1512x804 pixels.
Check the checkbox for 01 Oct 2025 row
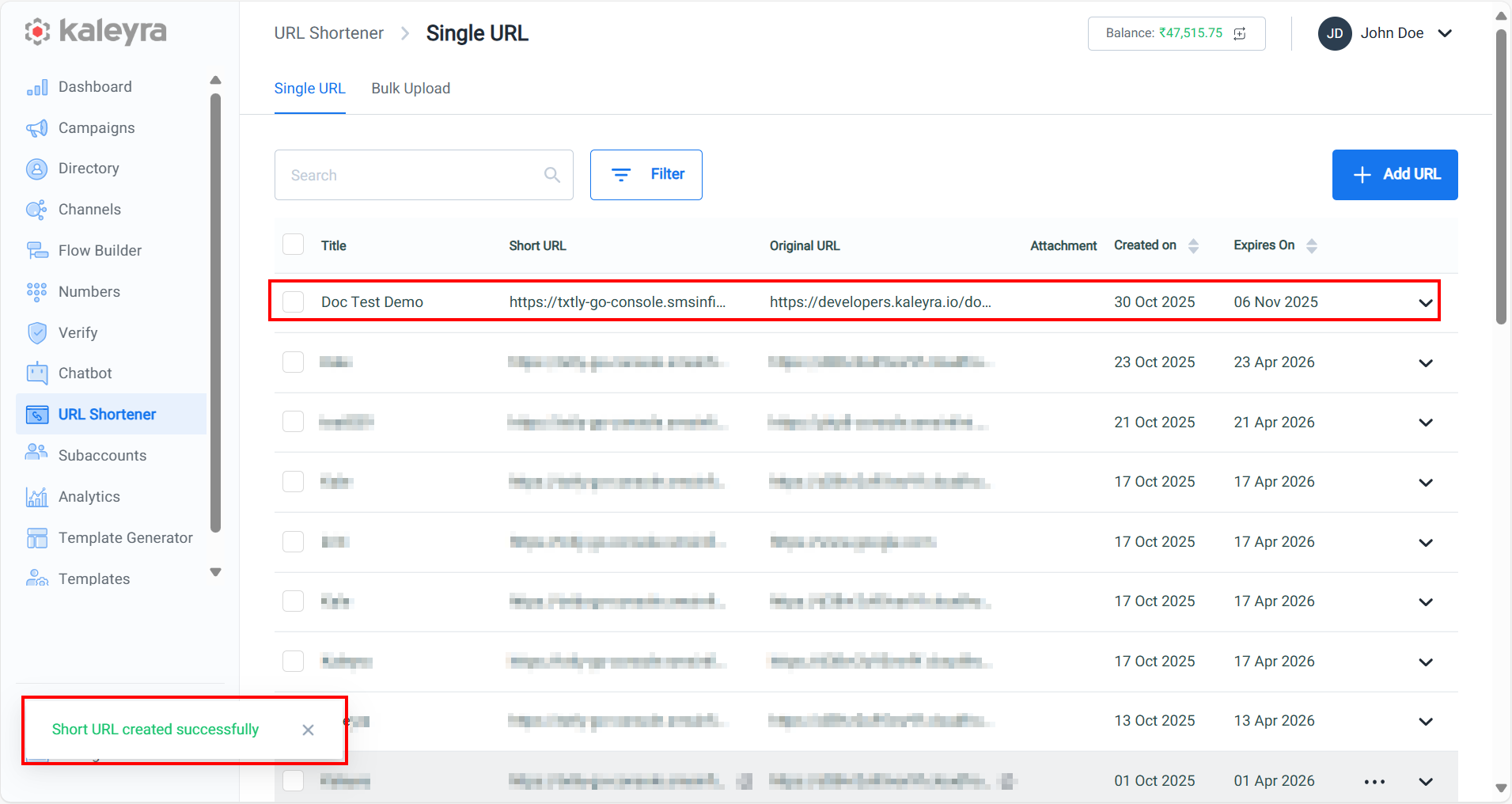click(x=294, y=780)
